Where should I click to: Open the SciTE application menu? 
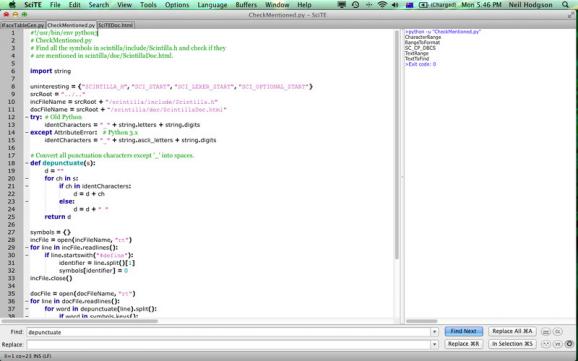33,5
